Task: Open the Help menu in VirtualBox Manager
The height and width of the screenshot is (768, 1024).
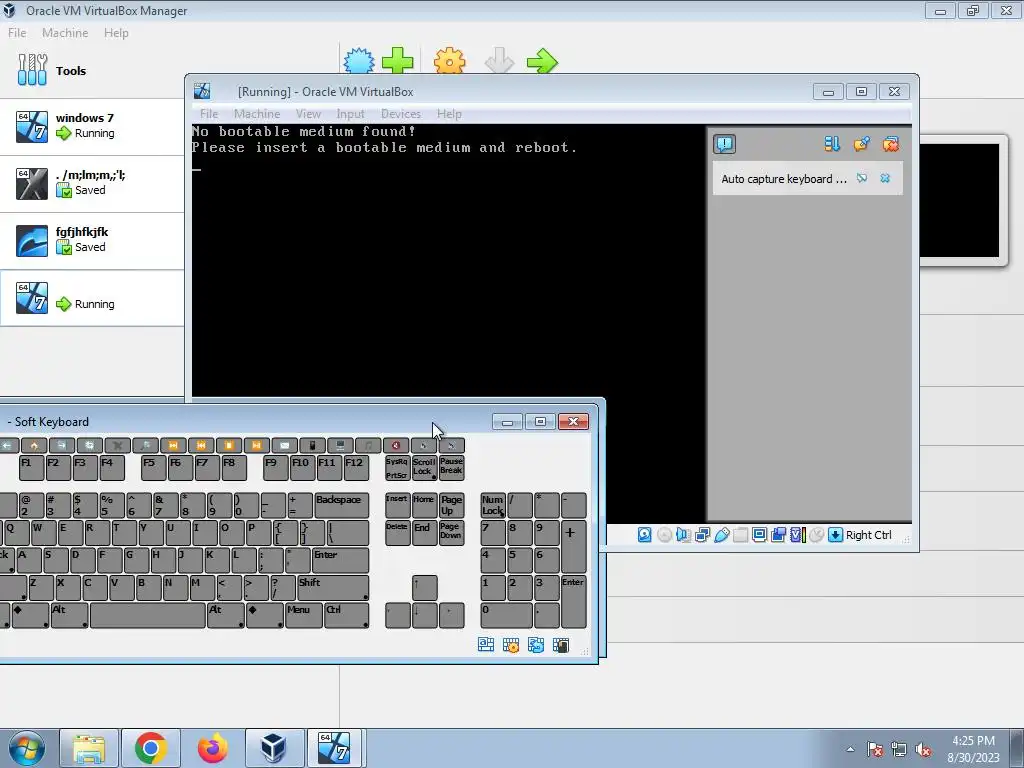Action: tap(116, 33)
